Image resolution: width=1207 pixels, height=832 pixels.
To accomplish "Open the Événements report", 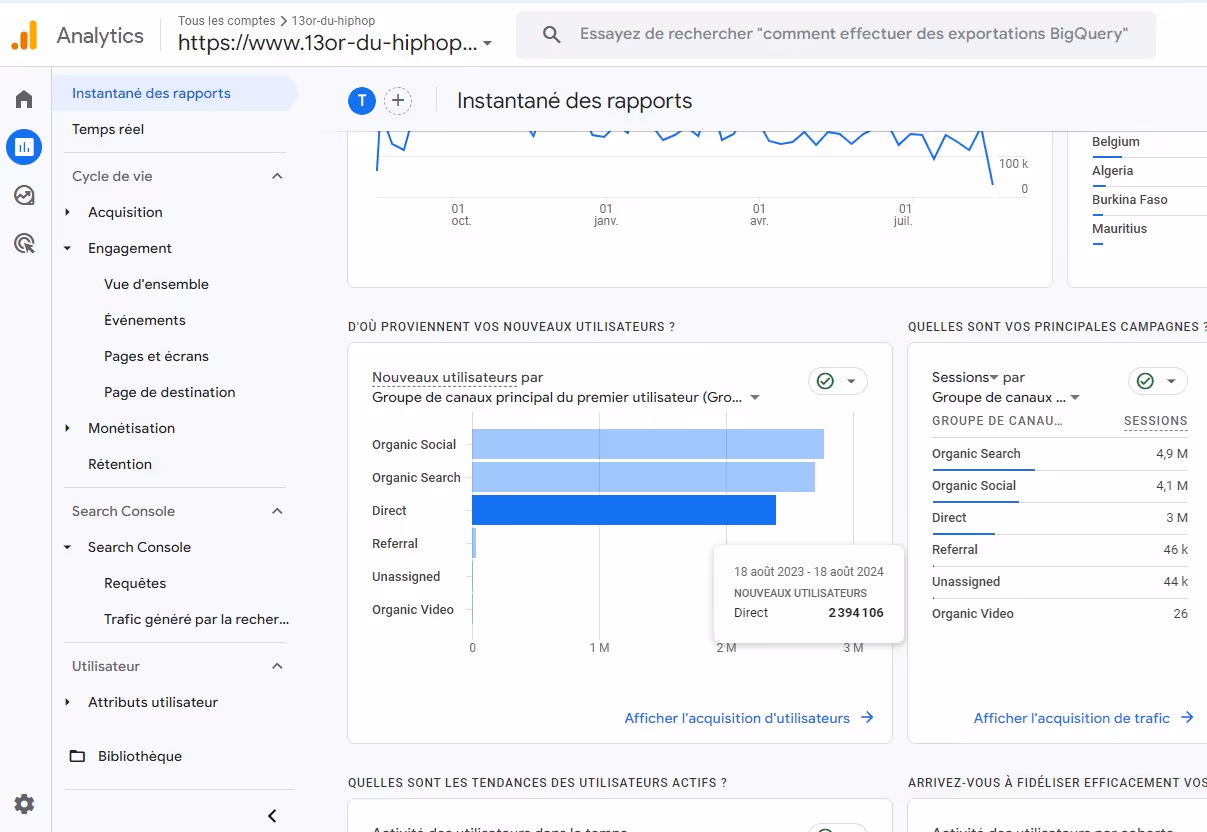I will (145, 320).
